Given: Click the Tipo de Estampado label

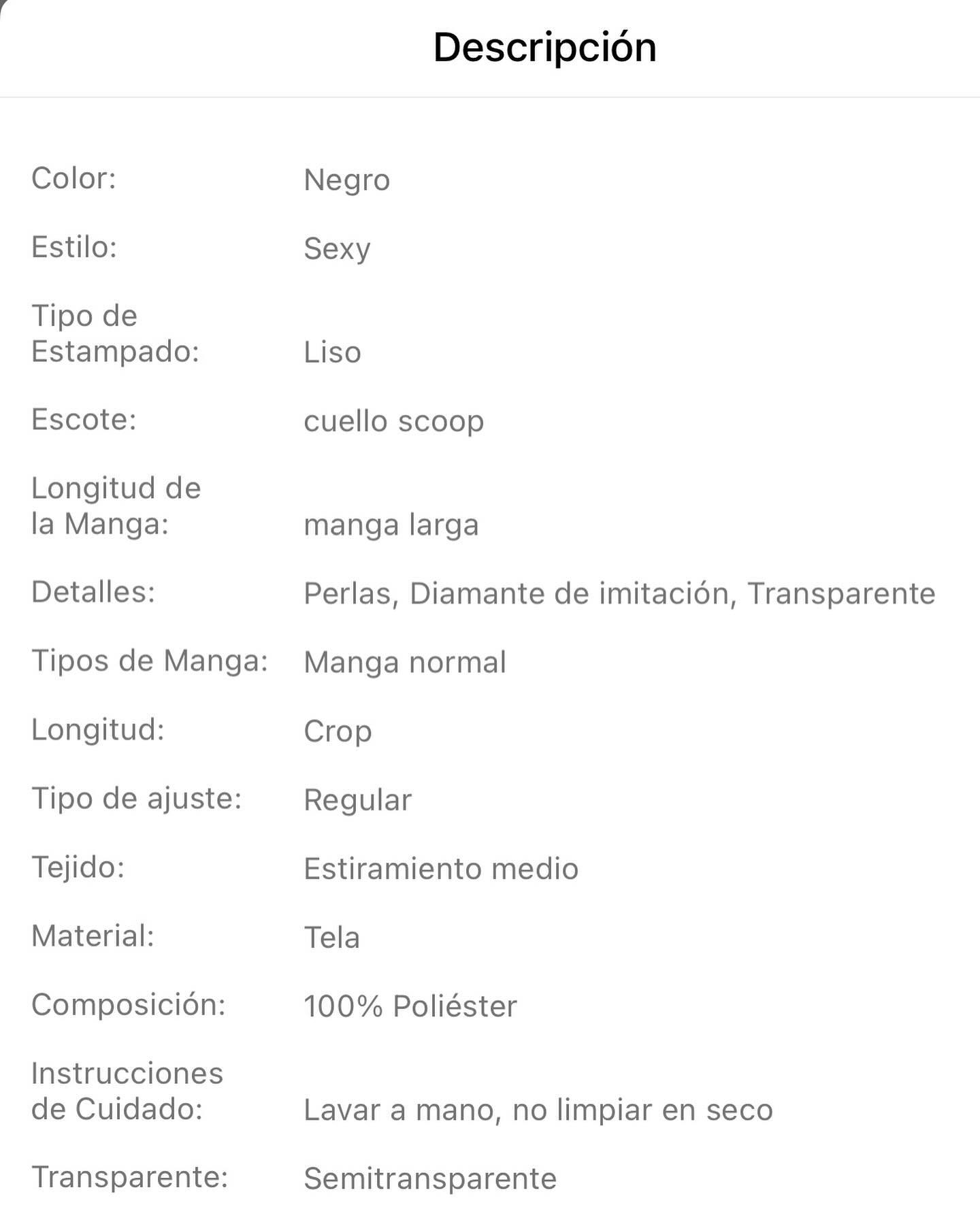Looking at the screenshot, I should pos(115,334).
